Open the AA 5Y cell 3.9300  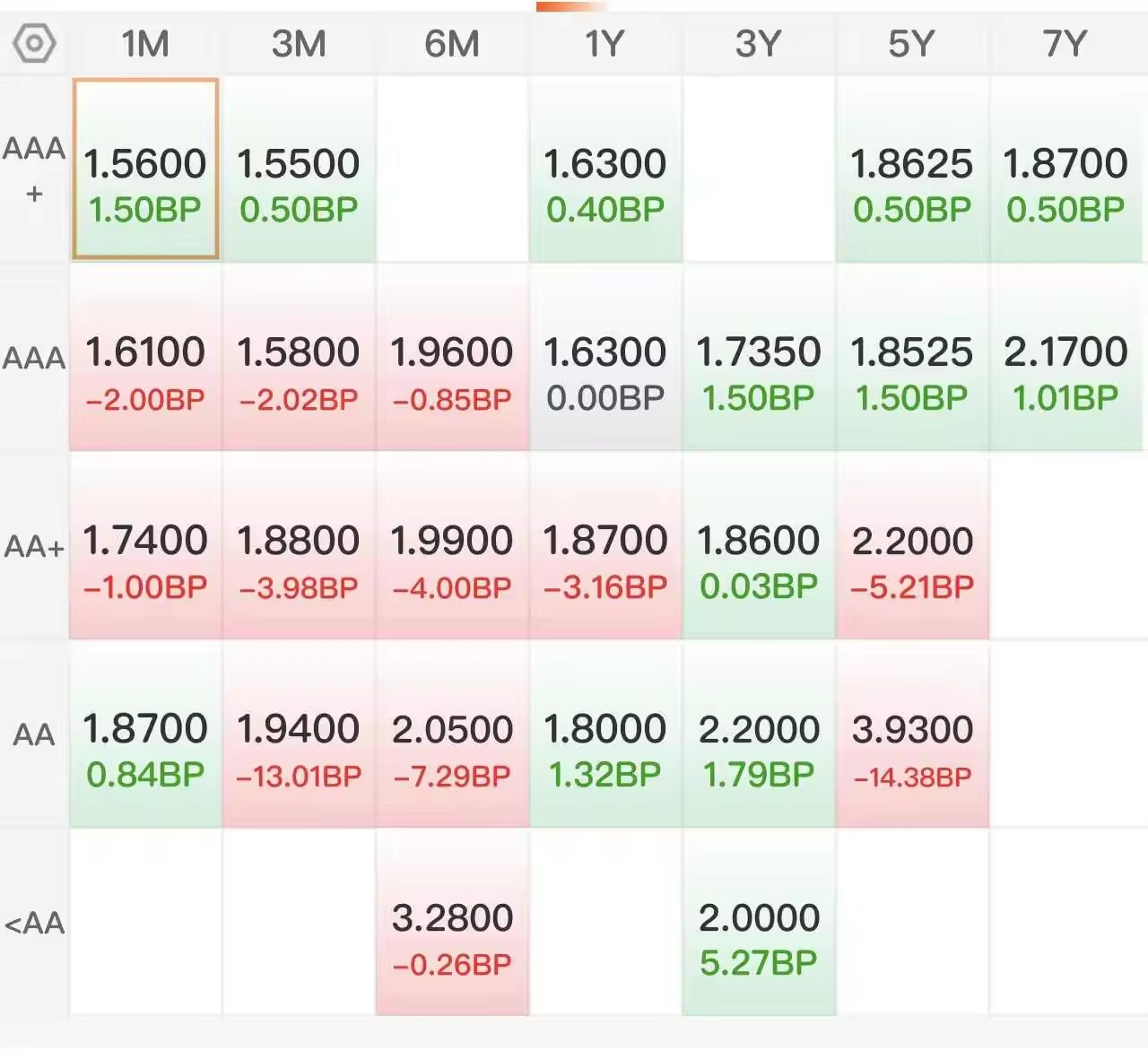point(912,734)
